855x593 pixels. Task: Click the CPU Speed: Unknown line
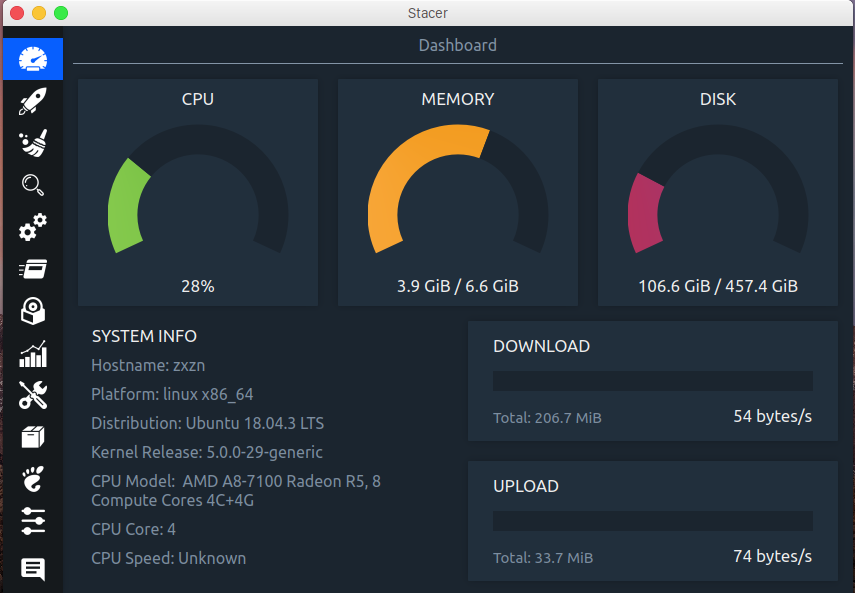(x=168, y=558)
